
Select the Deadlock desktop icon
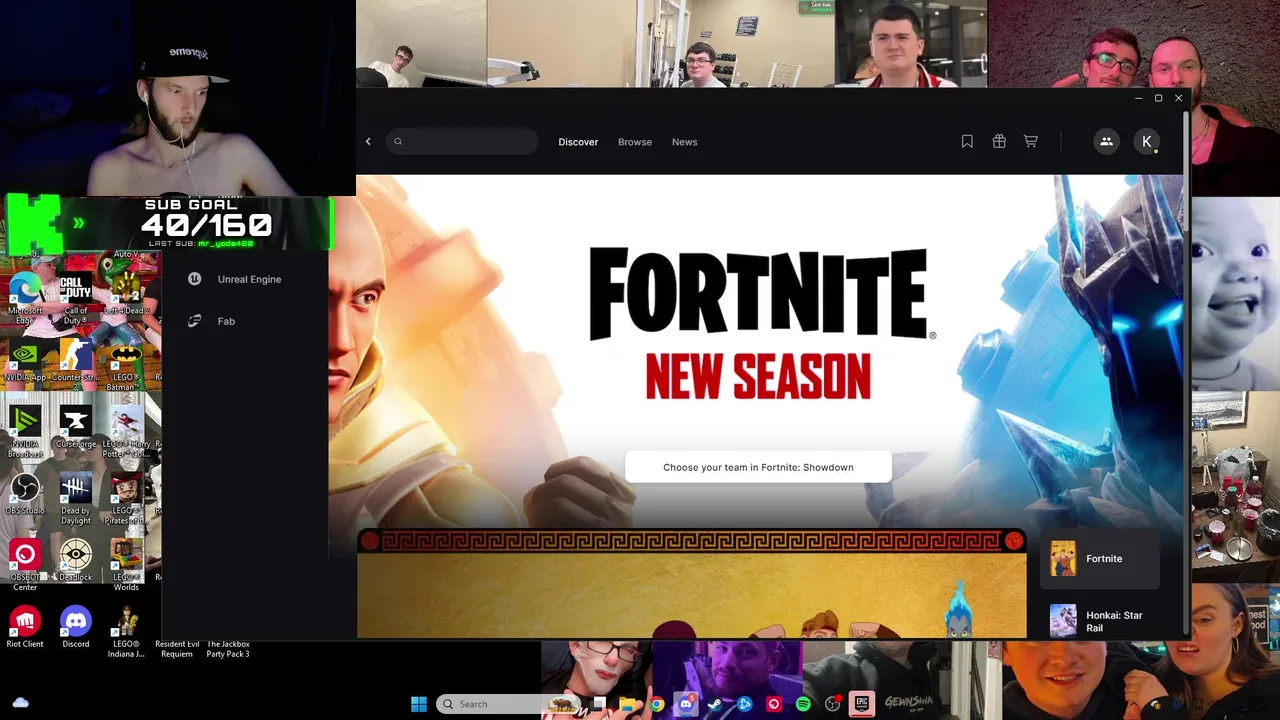pyautogui.click(x=76, y=561)
